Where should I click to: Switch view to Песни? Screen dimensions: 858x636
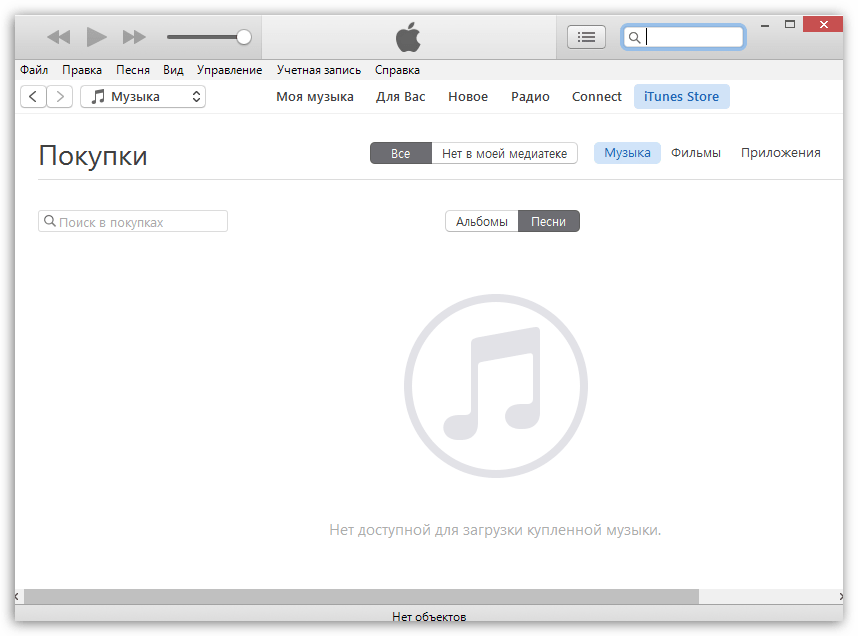point(548,222)
